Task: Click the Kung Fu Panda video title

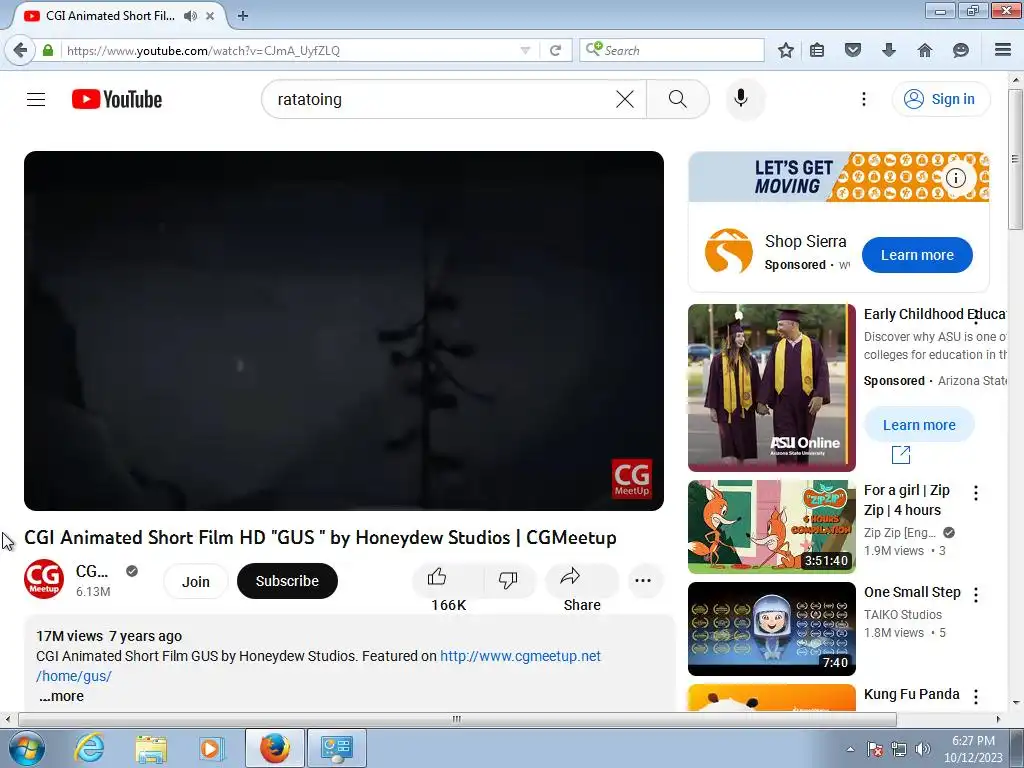Action: click(x=911, y=694)
